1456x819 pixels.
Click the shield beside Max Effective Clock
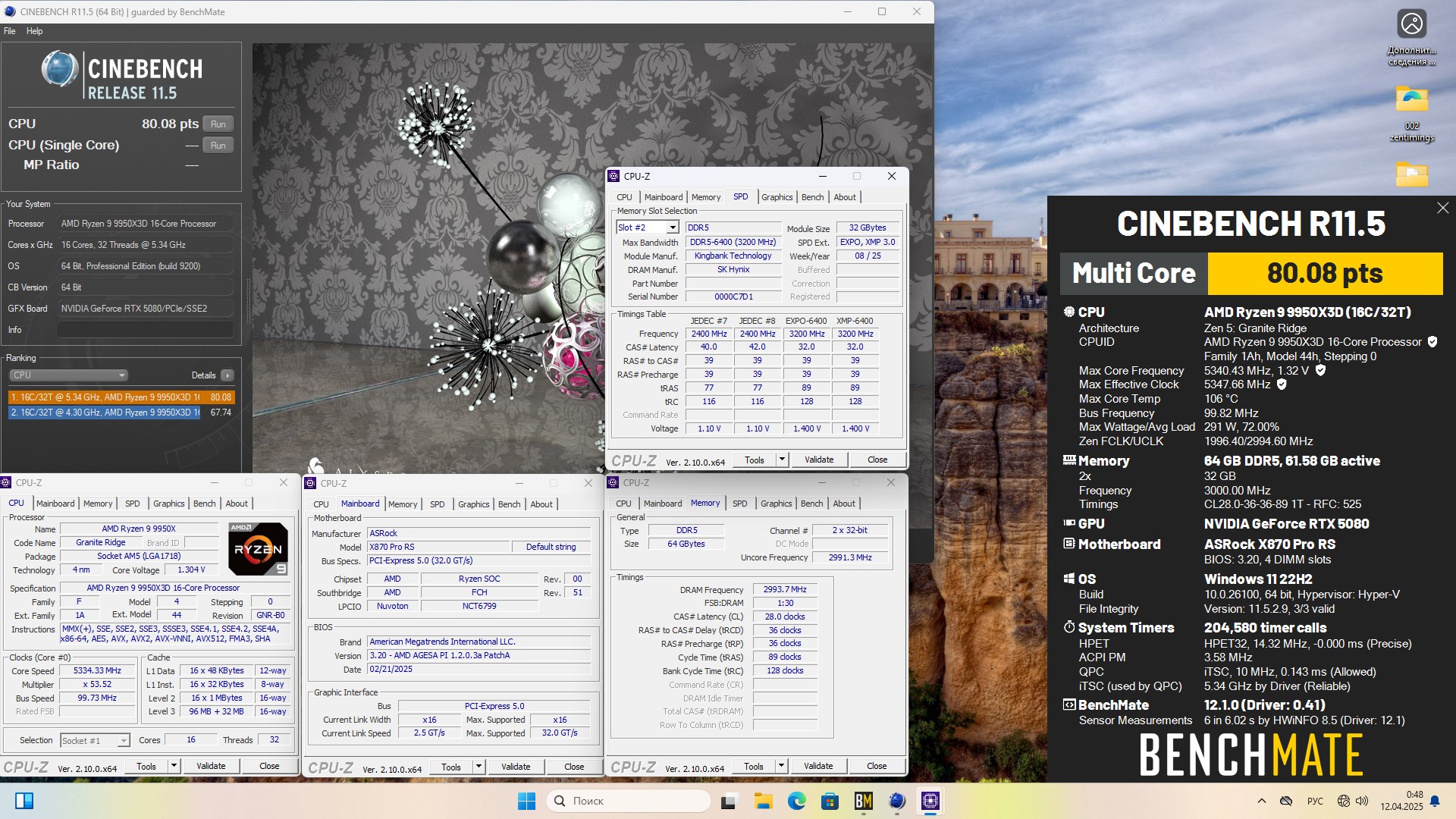(x=1282, y=384)
